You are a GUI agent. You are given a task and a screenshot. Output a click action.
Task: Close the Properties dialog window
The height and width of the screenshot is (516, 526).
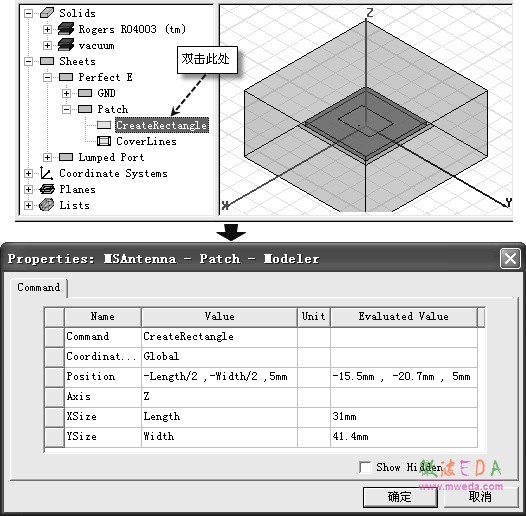pos(510,259)
